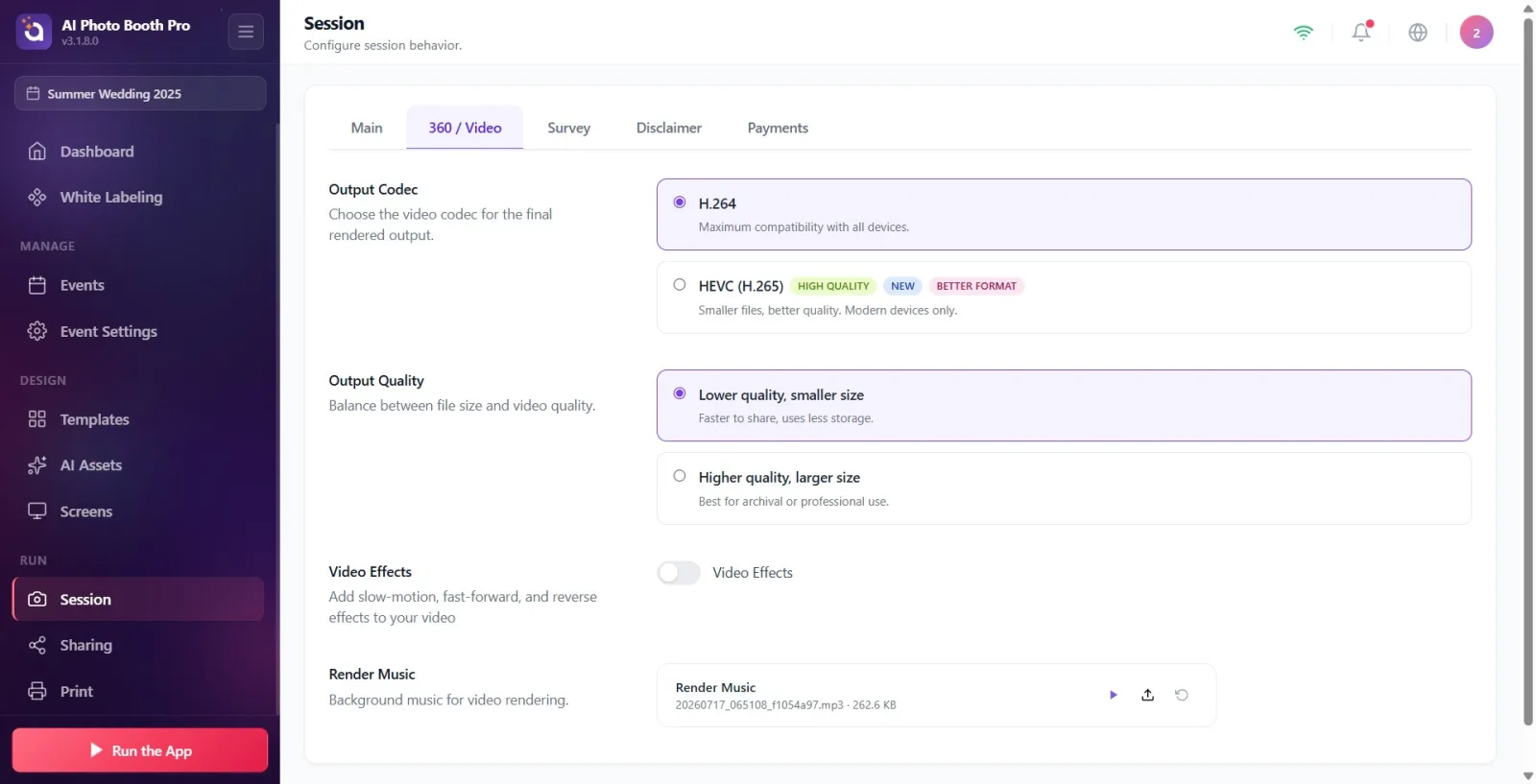Switch to the Disclaimer tab
The image size is (1536, 784).
coord(669,128)
